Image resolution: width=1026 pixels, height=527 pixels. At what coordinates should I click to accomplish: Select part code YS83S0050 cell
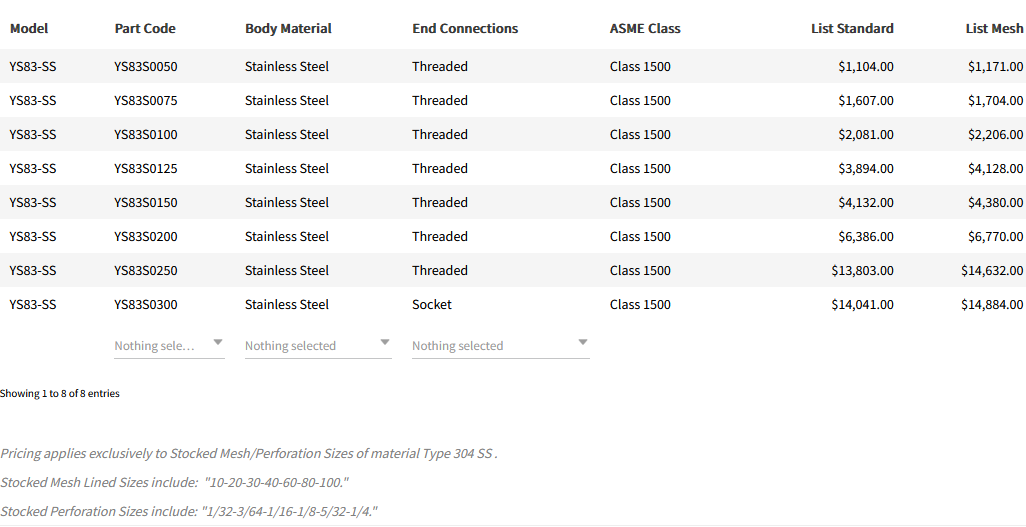pos(146,67)
